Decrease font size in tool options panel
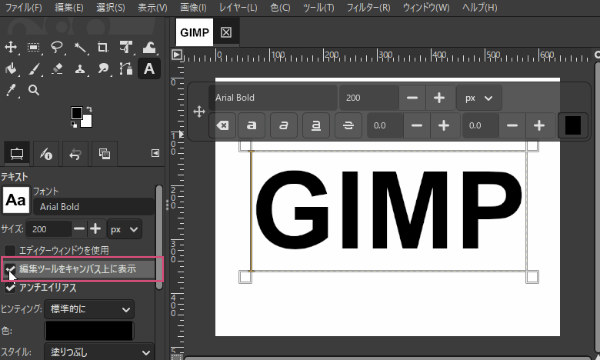600x360 pixels. coord(79,229)
